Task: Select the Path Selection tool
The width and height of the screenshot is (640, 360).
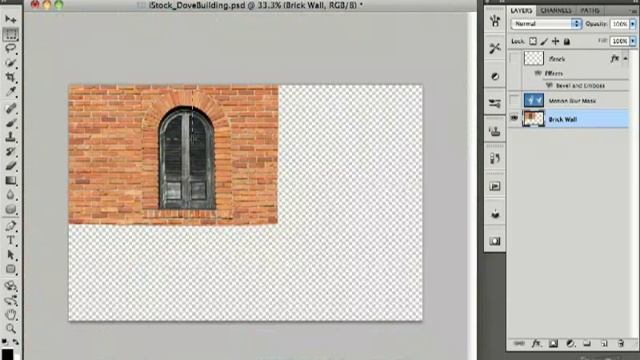Action: 11,255
